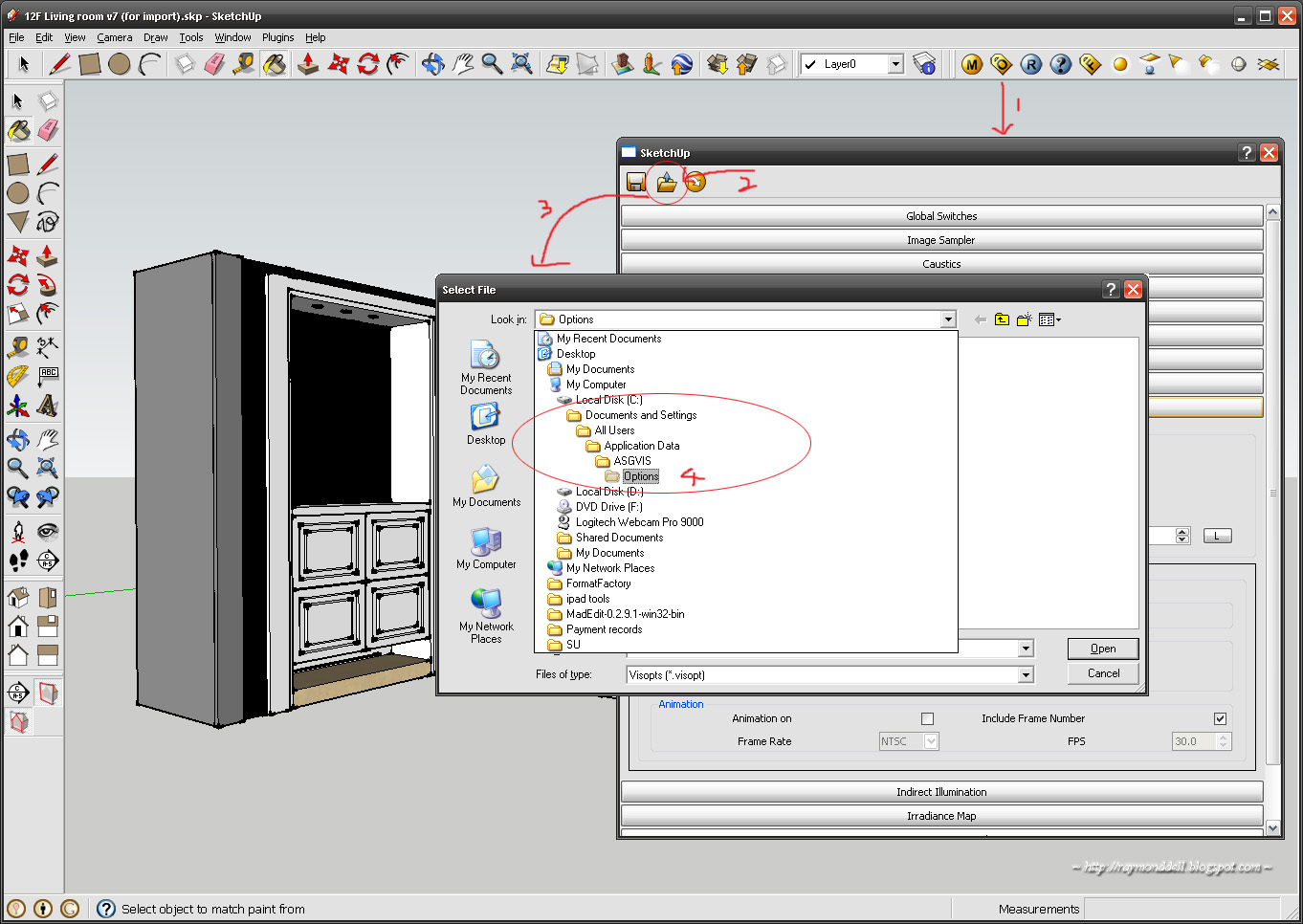Open My Network Places in places bar

pos(486,616)
